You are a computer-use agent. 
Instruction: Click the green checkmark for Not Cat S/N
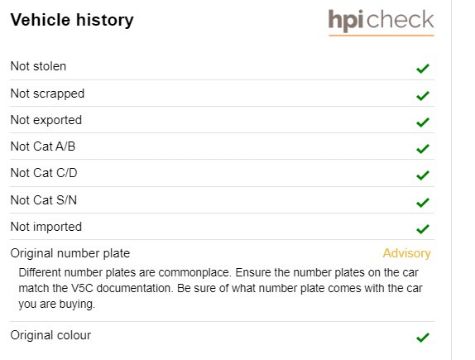click(x=423, y=202)
